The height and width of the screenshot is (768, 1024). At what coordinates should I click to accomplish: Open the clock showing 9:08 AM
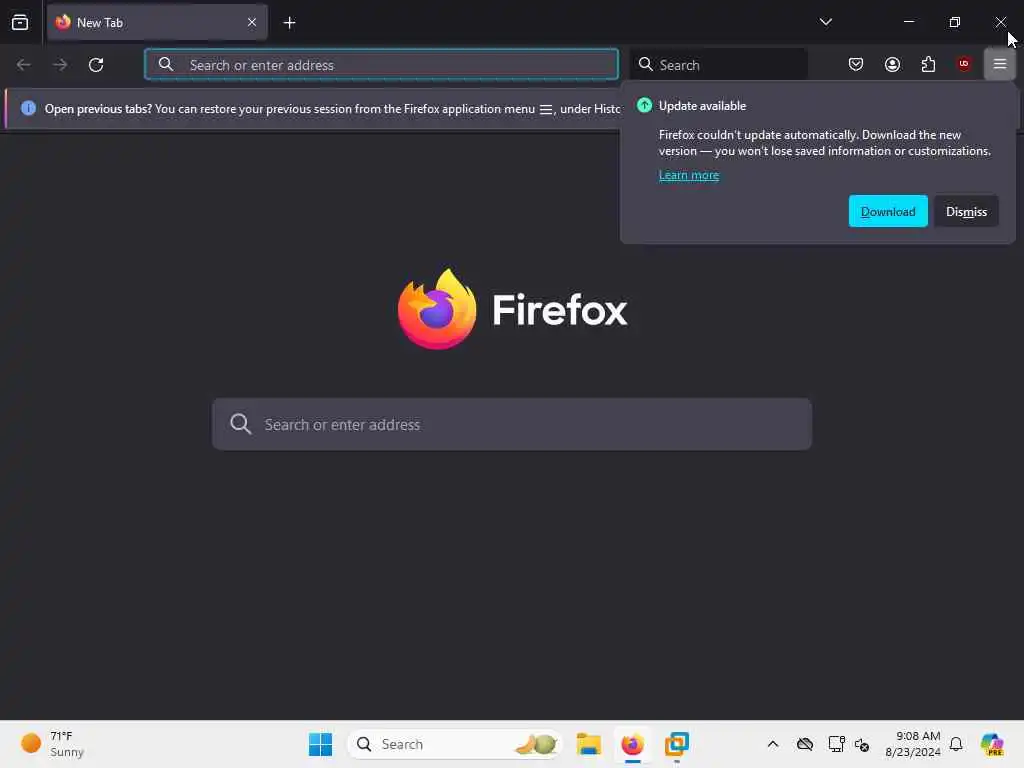912,744
